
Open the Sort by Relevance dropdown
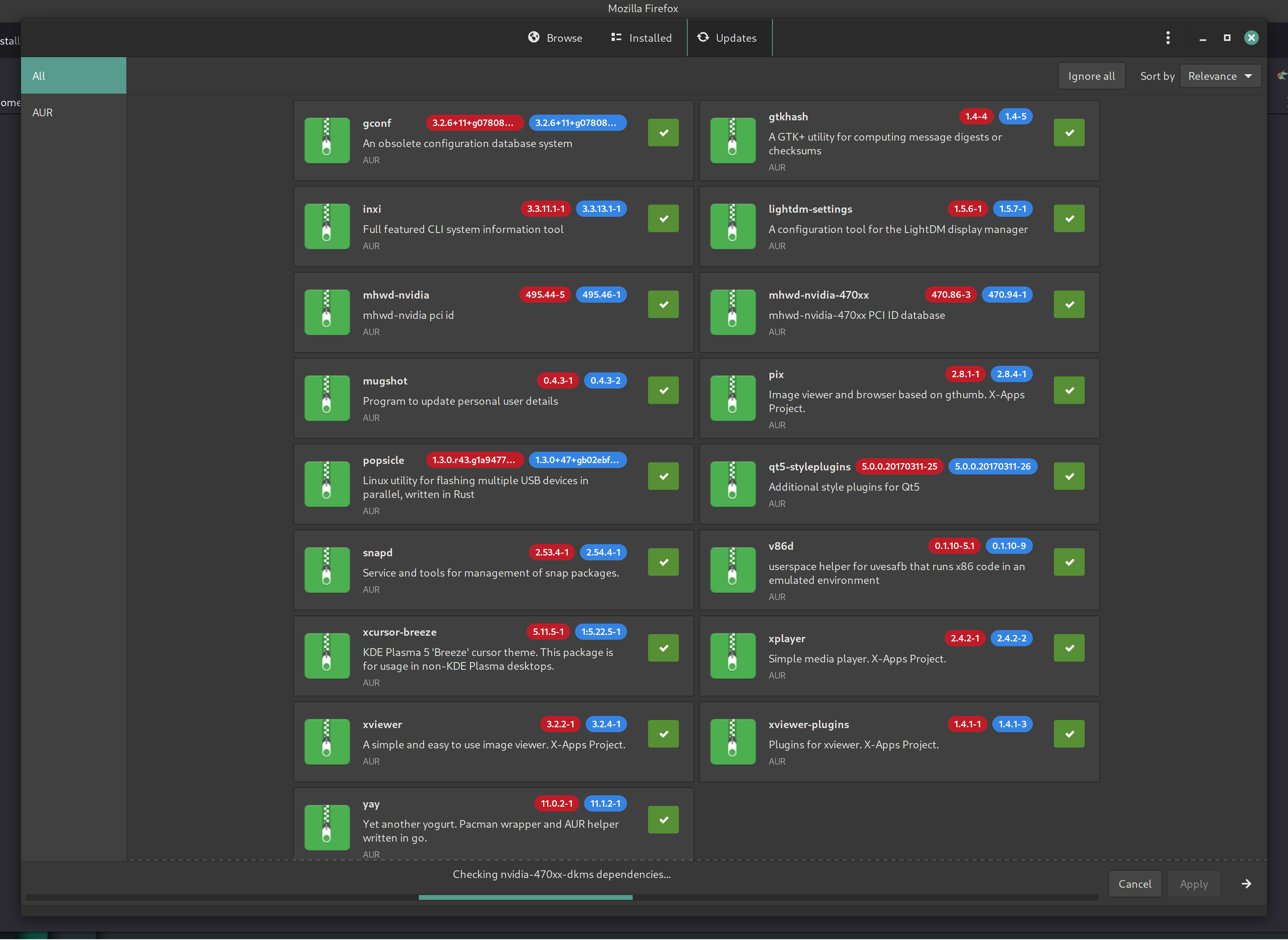coord(1220,76)
